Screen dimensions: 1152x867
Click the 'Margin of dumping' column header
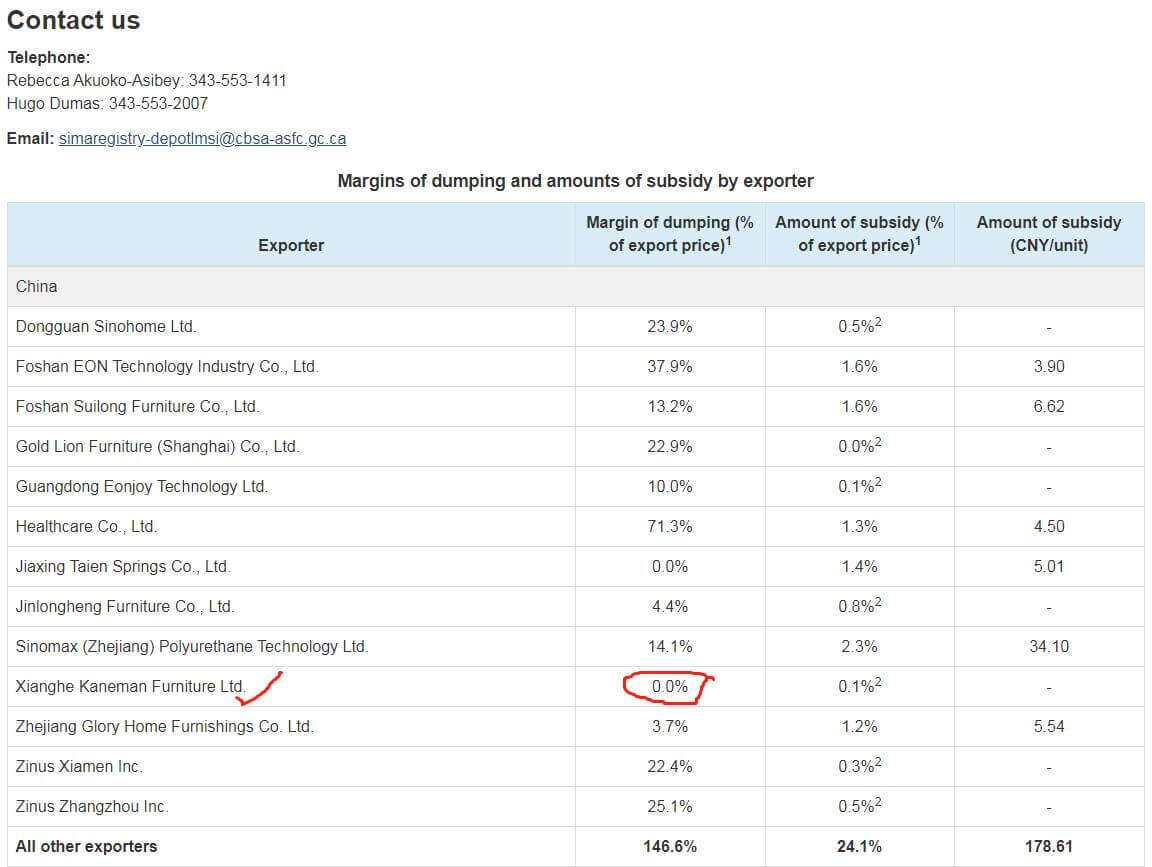(670, 234)
